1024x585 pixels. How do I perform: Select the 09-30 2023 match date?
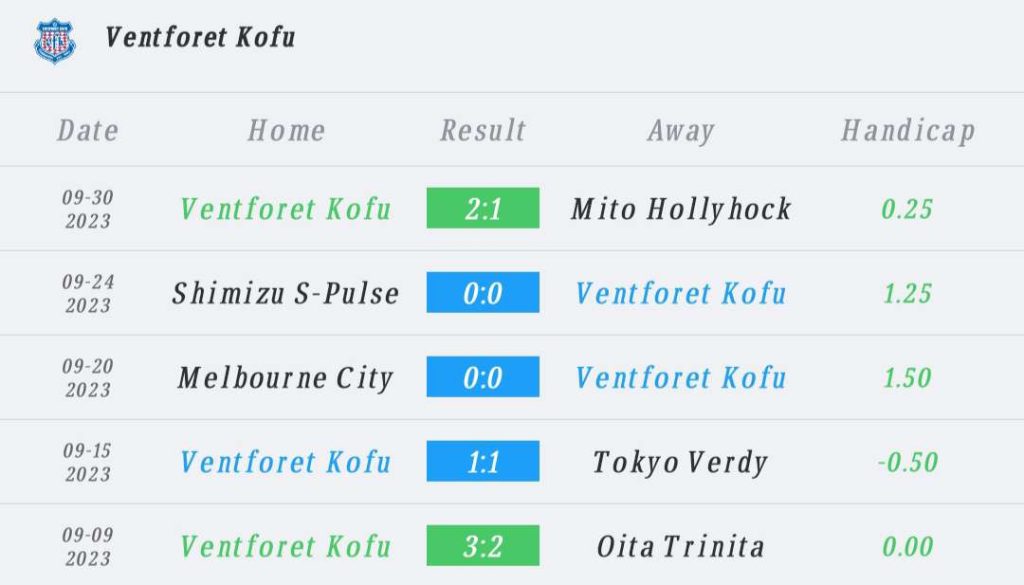[88, 209]
